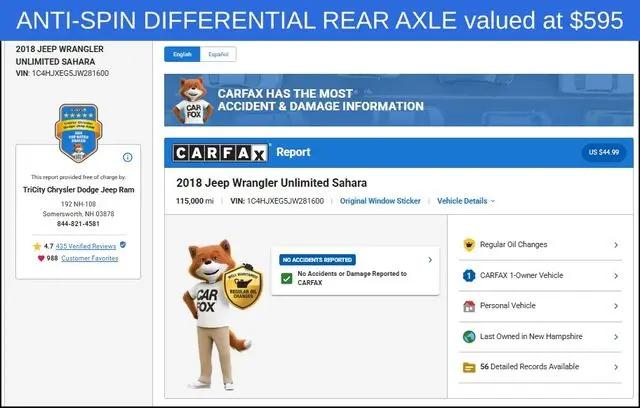The image size is (640, 408).
Task: Open 425 Verified Reviews link
Action: tap(86, 246)
